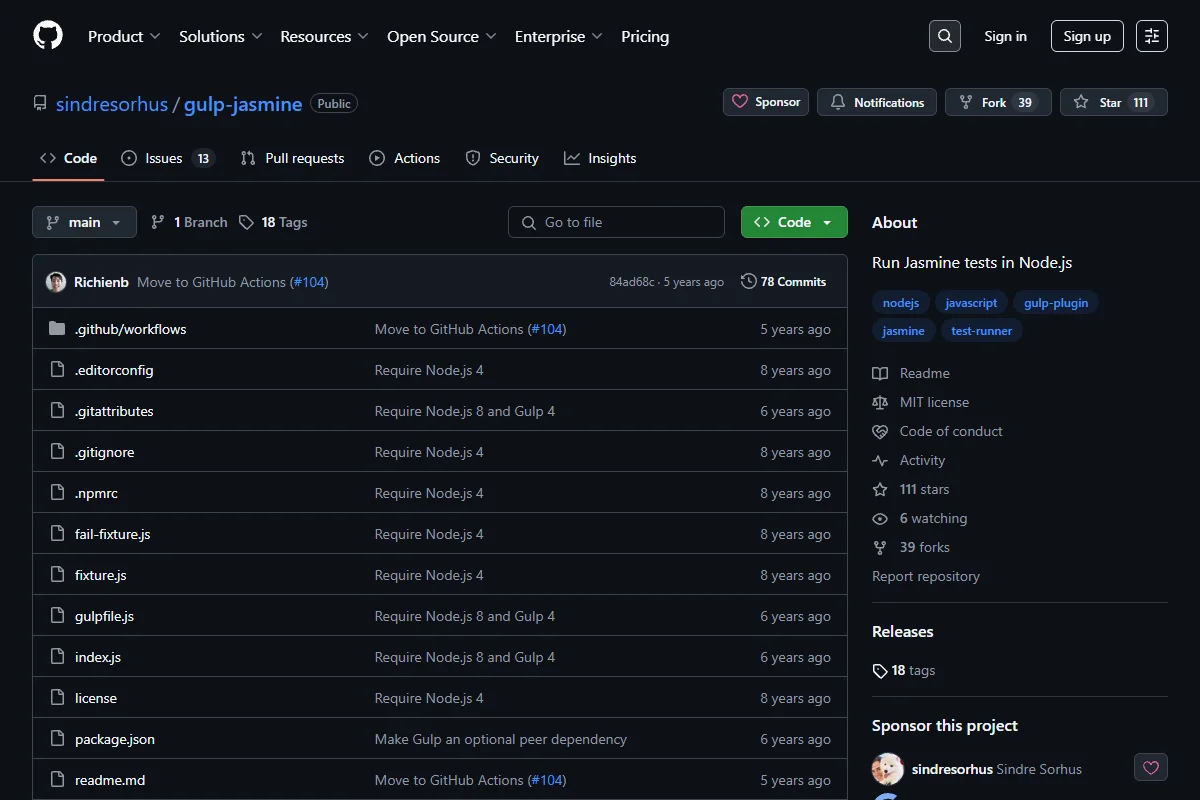Viewport: 1200px width, 800px height.
Task: Click the Star button
Action: point(1114,102)
